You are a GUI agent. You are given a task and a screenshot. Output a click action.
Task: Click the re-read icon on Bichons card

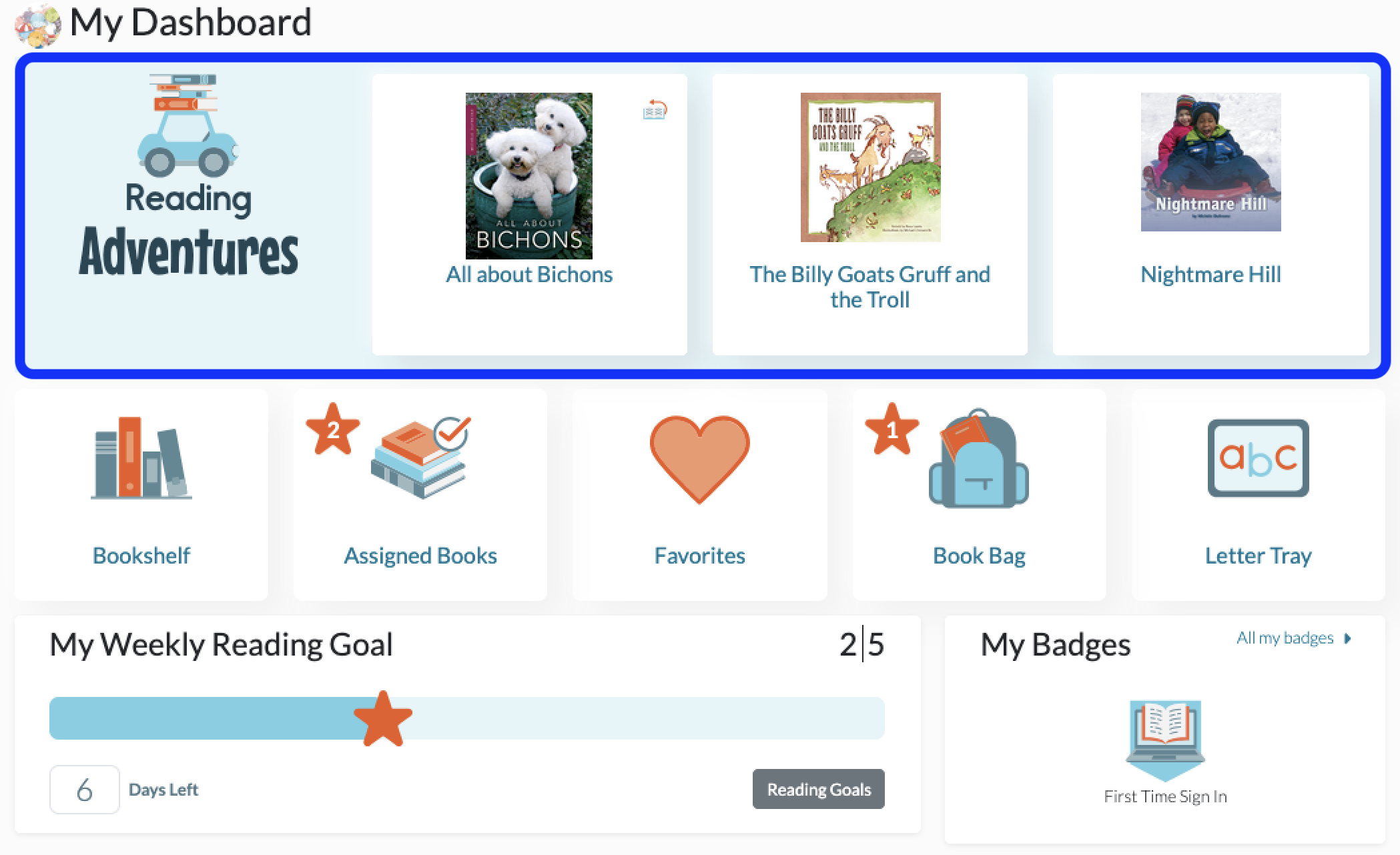(655, 110)
